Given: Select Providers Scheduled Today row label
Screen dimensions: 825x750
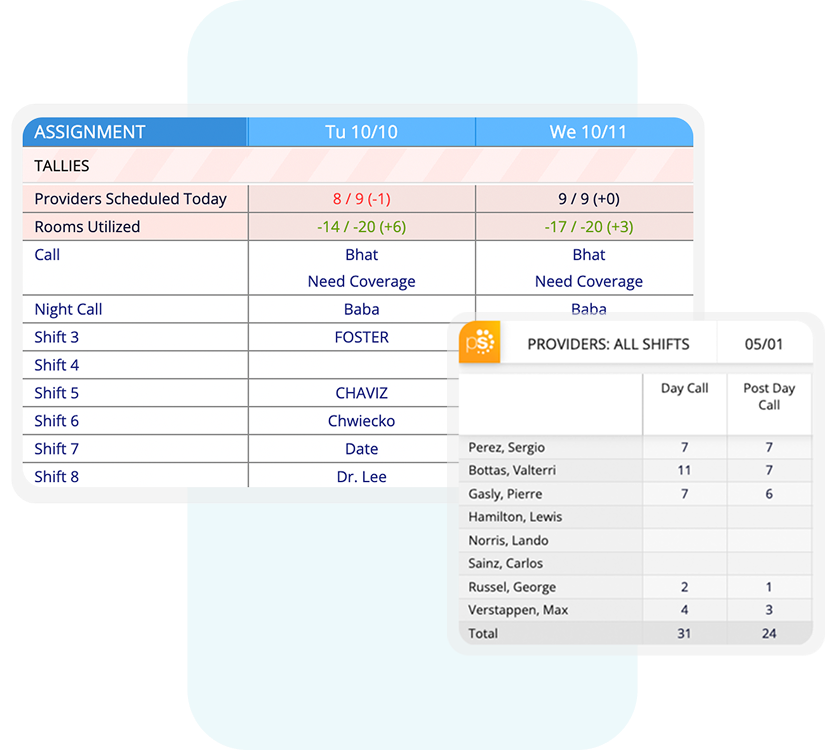Looking at the screenshot, I should point(131,199).
